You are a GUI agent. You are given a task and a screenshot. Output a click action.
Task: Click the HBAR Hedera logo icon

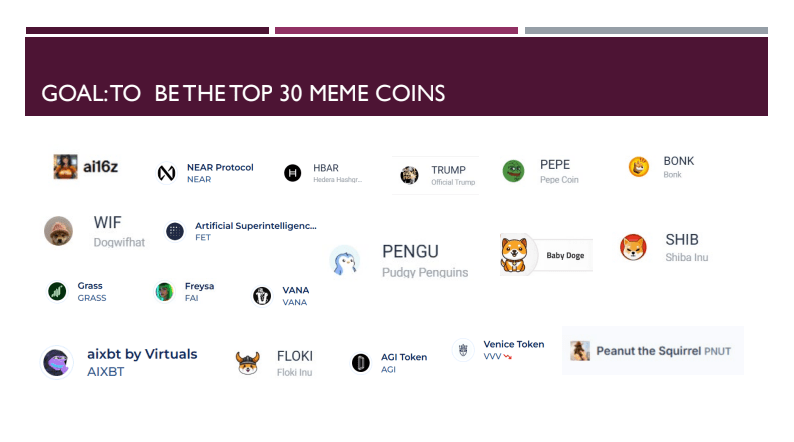tap(293, 173)
